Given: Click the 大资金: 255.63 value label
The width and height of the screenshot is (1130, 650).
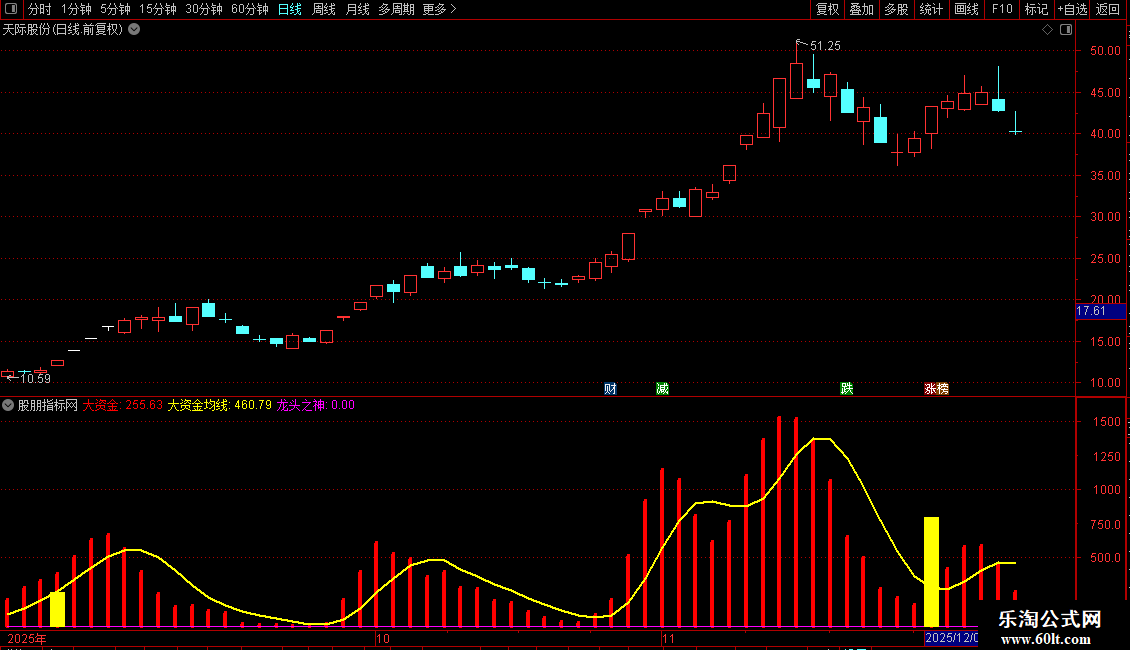Looking at the screenshot, I should (123, 405).
